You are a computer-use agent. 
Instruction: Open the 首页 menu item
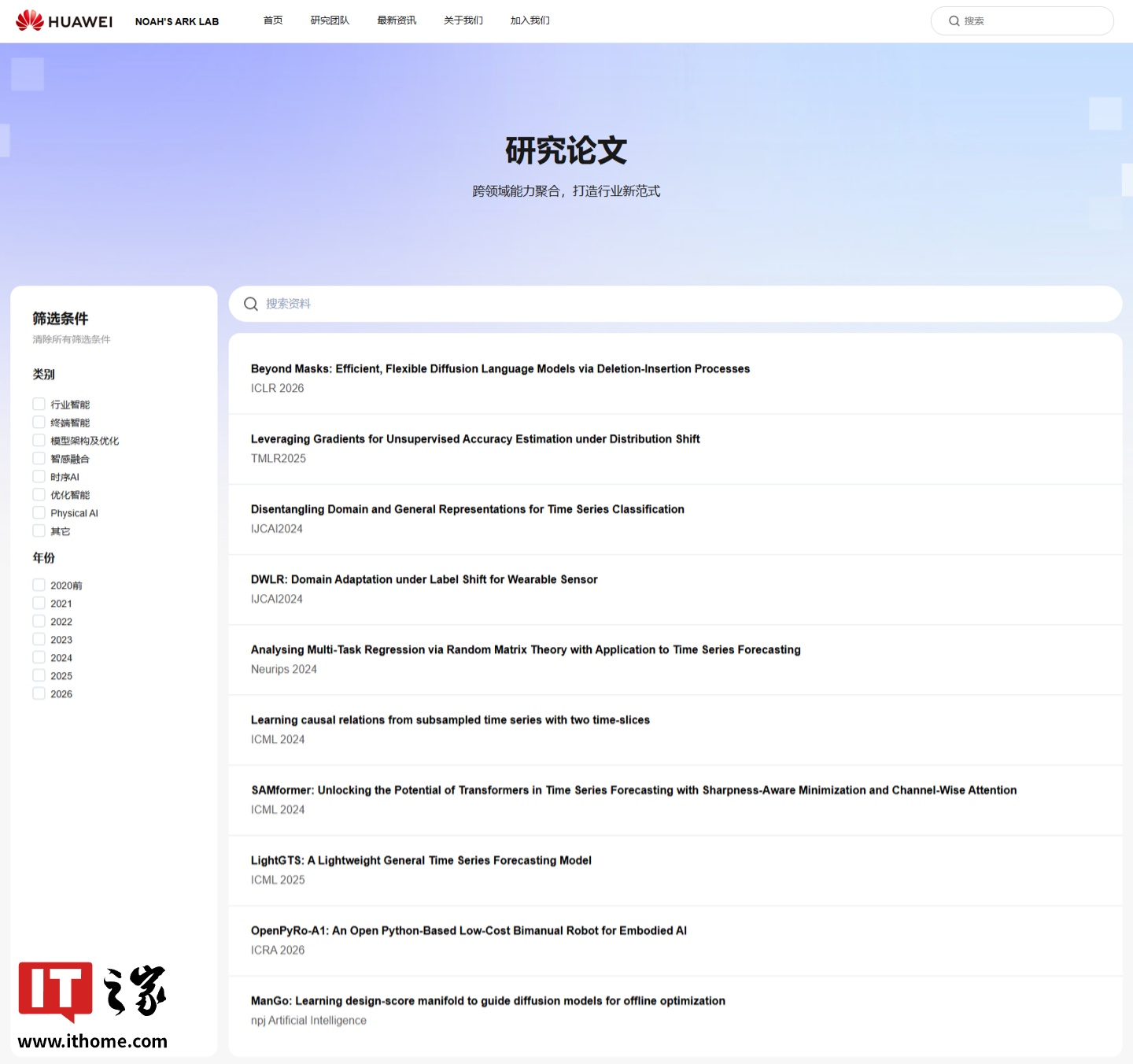coord(273,20)
